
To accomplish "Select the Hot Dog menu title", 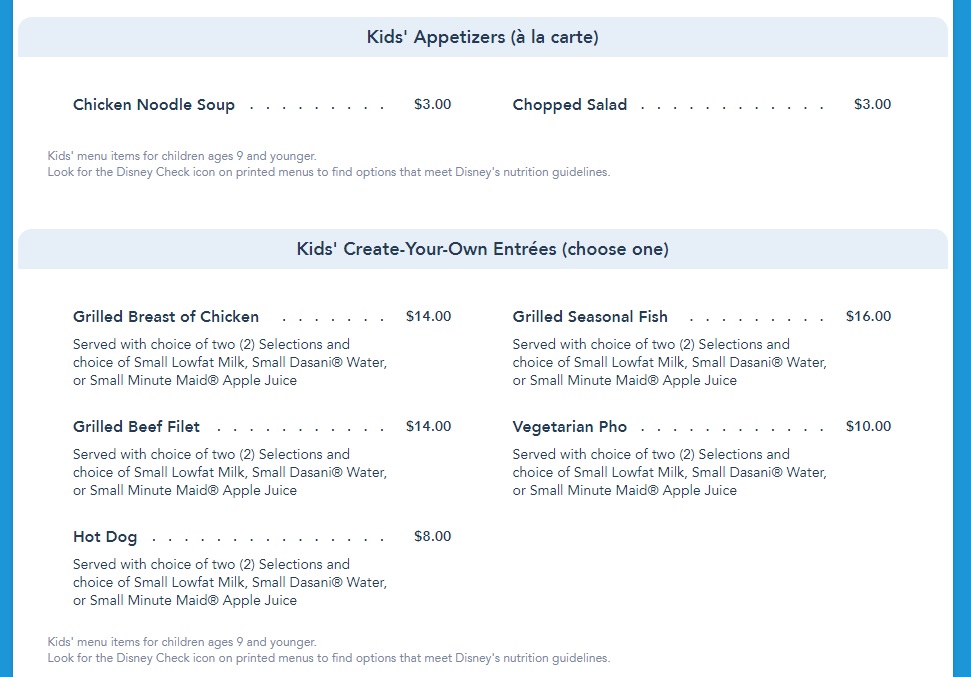I will point(105,537).
